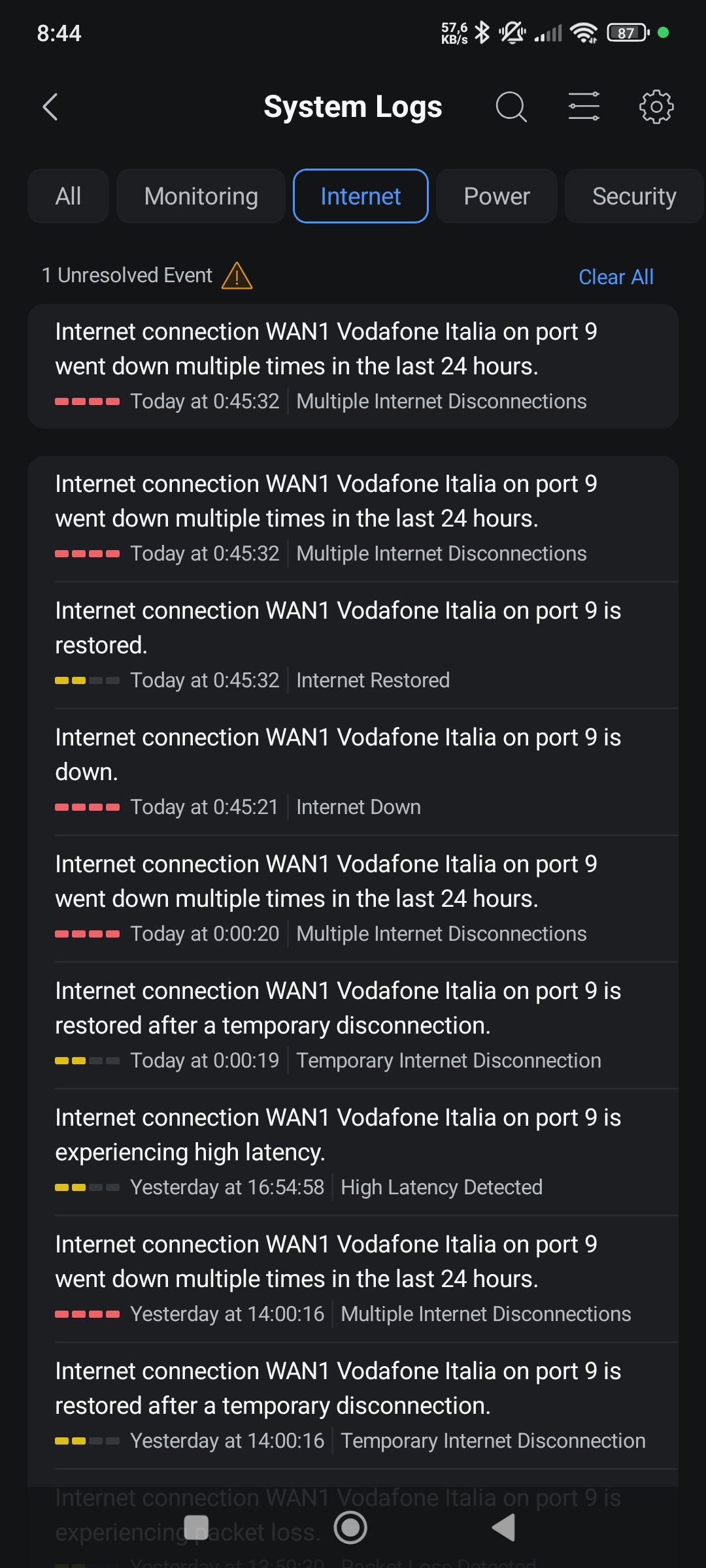The height and width of the screenshot is (1568, 706).
Task: Select the Power tab
Action: (x=496, y=196)
